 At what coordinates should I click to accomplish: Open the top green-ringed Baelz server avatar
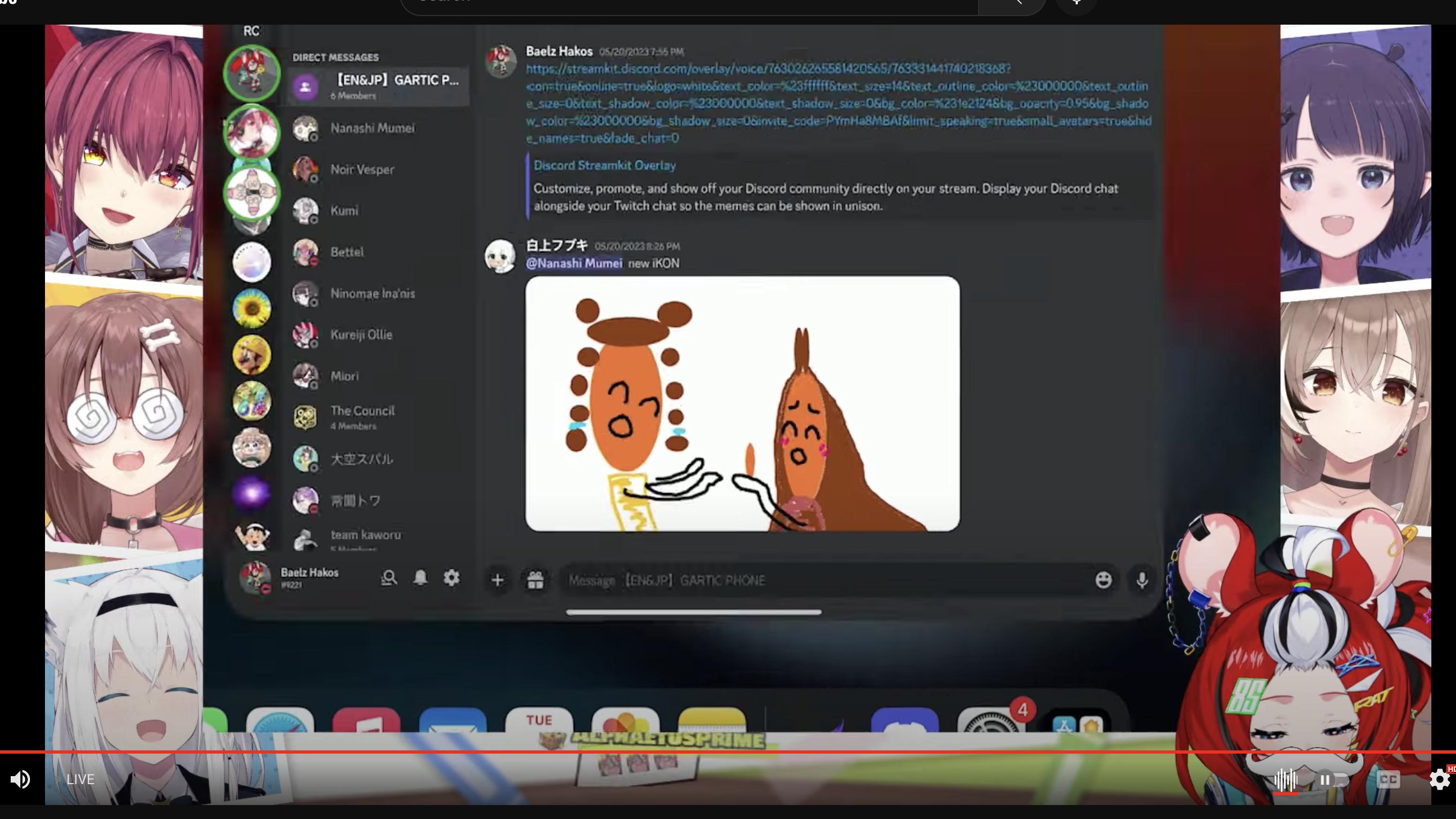coord(252,73)
